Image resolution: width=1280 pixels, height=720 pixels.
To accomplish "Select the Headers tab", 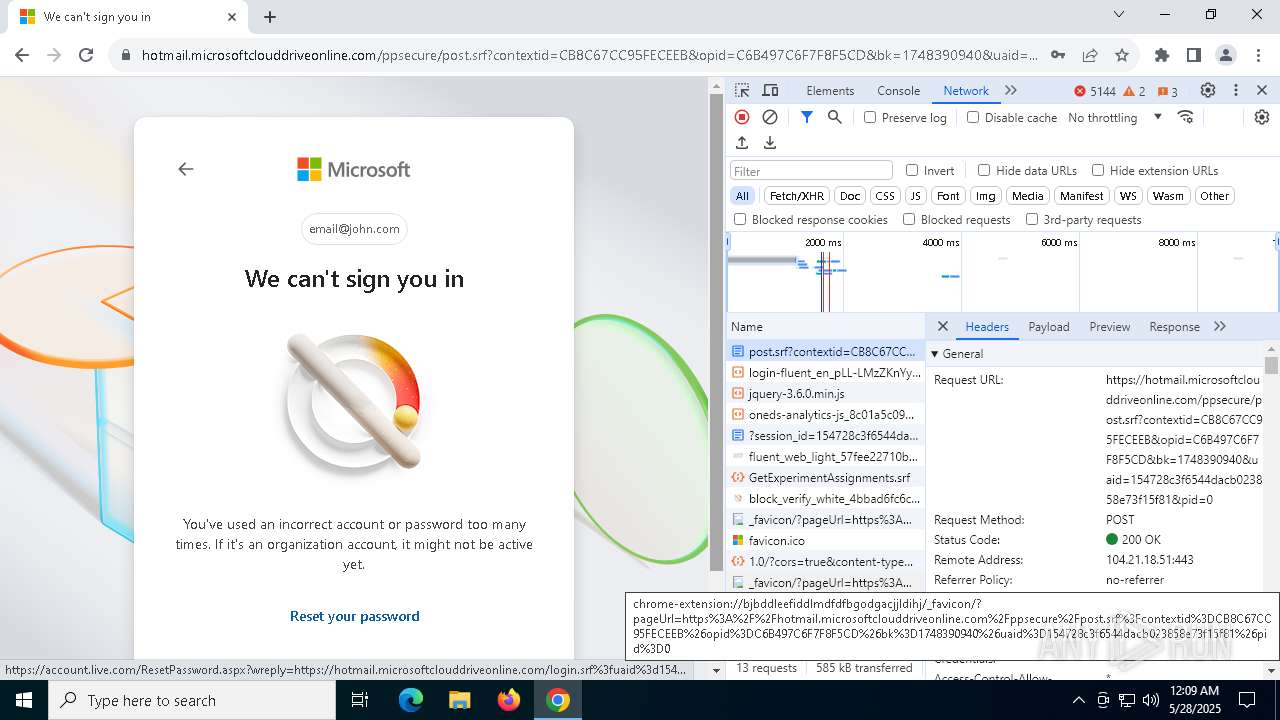I will point(987,327).
